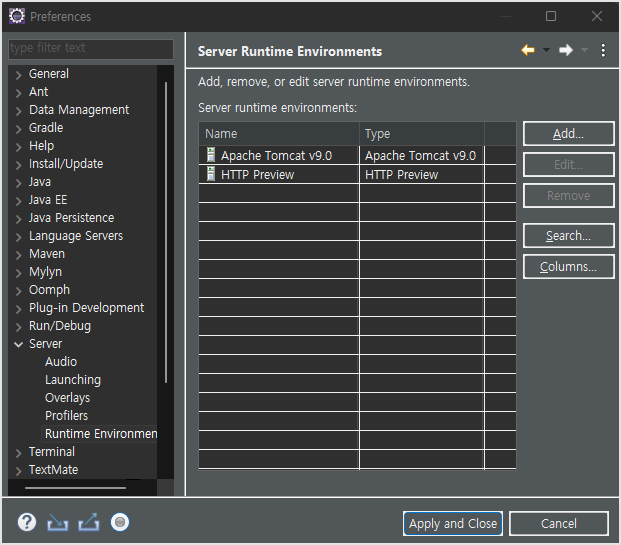Screen dimensions: 621x545
Task: Click the Export preferences icon
Action: click(x=89, y=522)
